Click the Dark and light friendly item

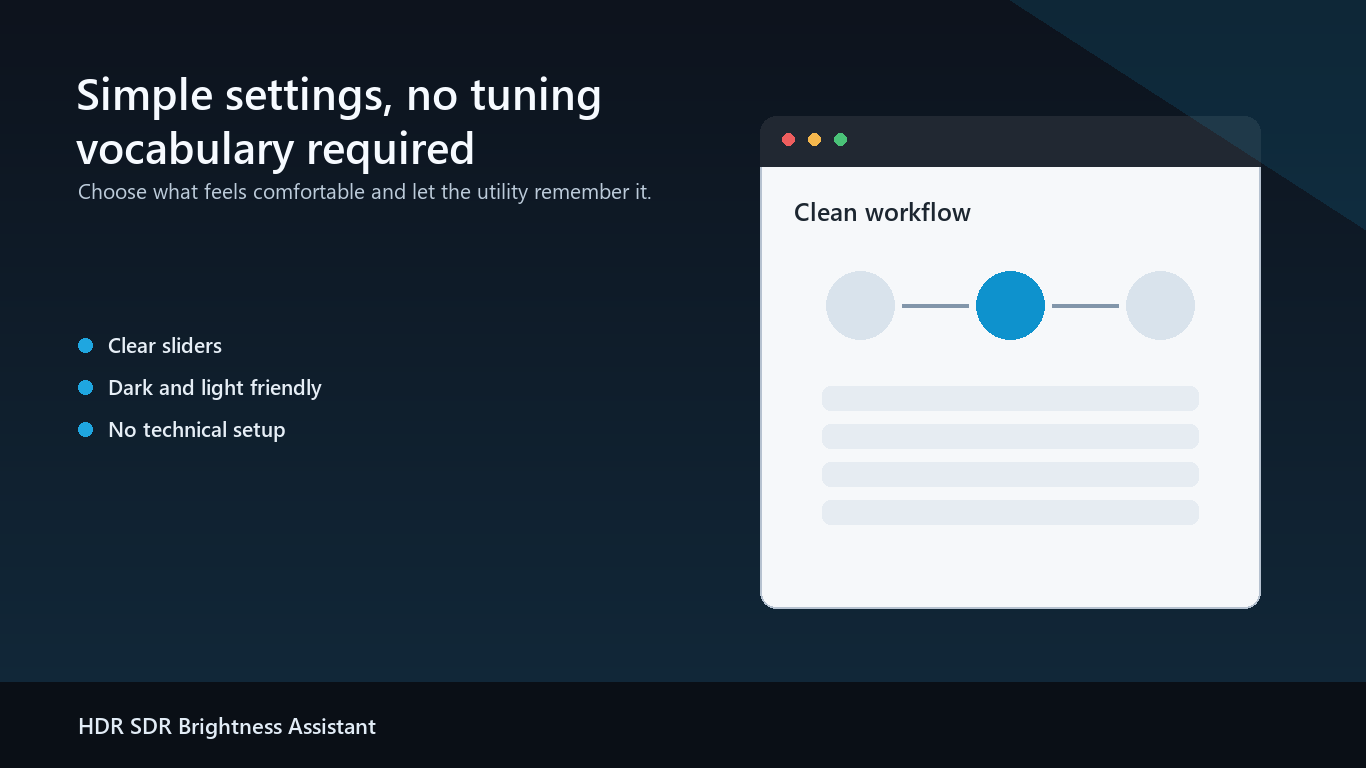[x=215, y=388]
